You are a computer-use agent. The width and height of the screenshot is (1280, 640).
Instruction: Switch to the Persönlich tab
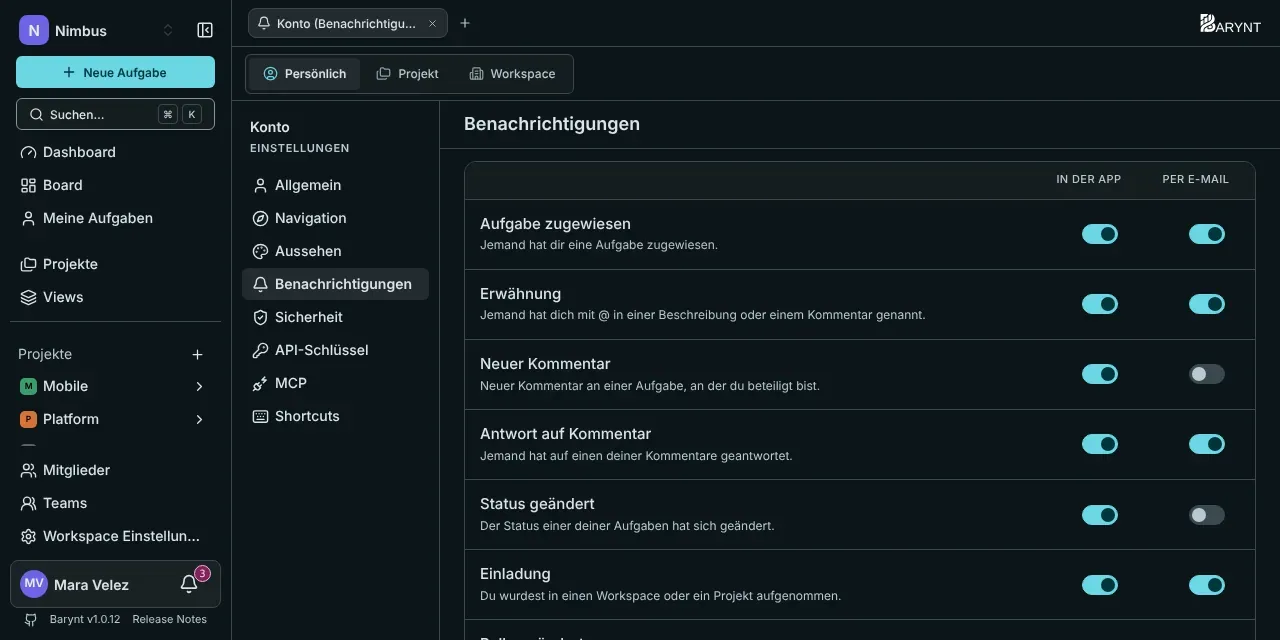pos(305,74)
